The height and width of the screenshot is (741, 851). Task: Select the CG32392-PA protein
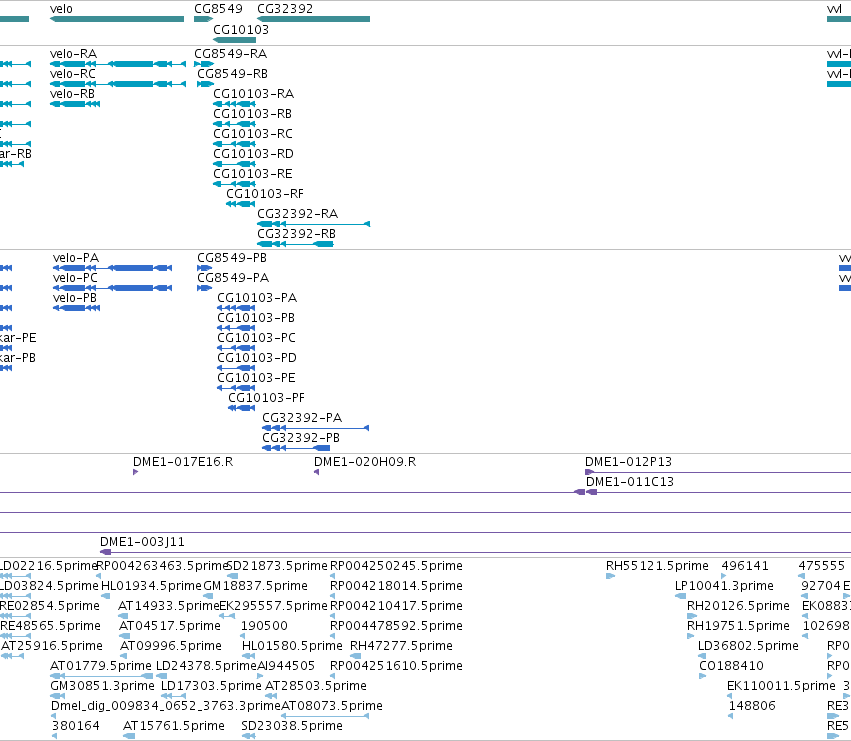point(315,428)
